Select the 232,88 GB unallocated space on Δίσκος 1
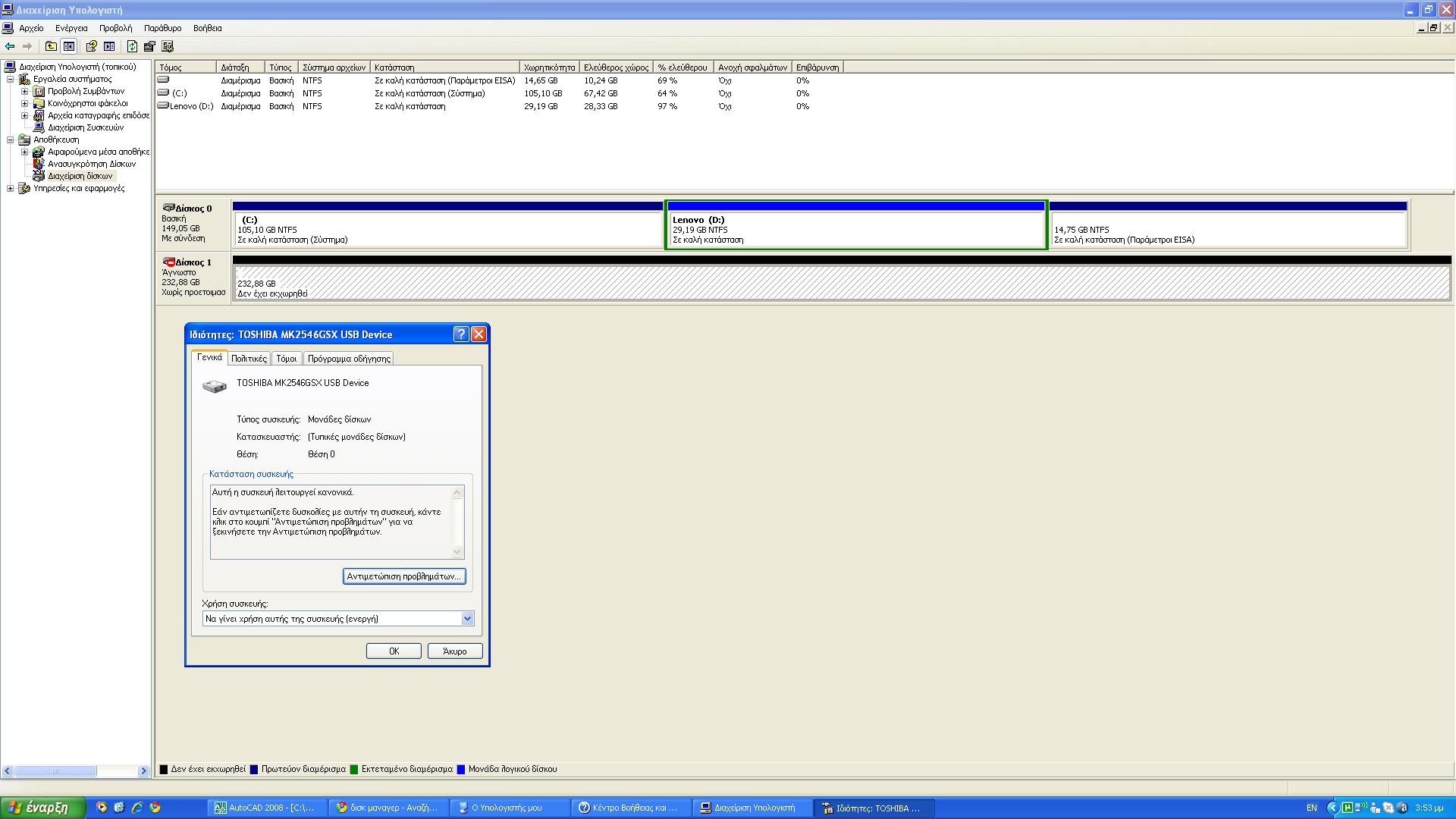This screenshot has width=1456, height=819. 842,279
